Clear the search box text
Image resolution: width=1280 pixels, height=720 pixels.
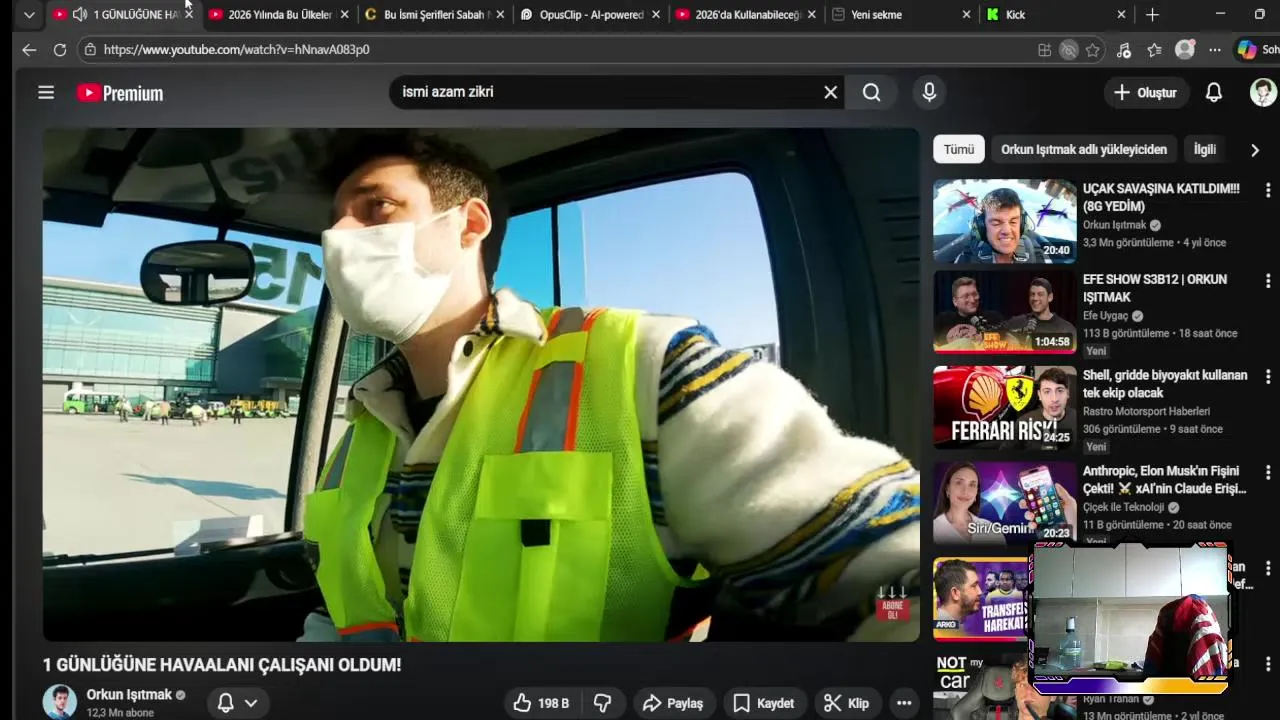coord(830,92)
